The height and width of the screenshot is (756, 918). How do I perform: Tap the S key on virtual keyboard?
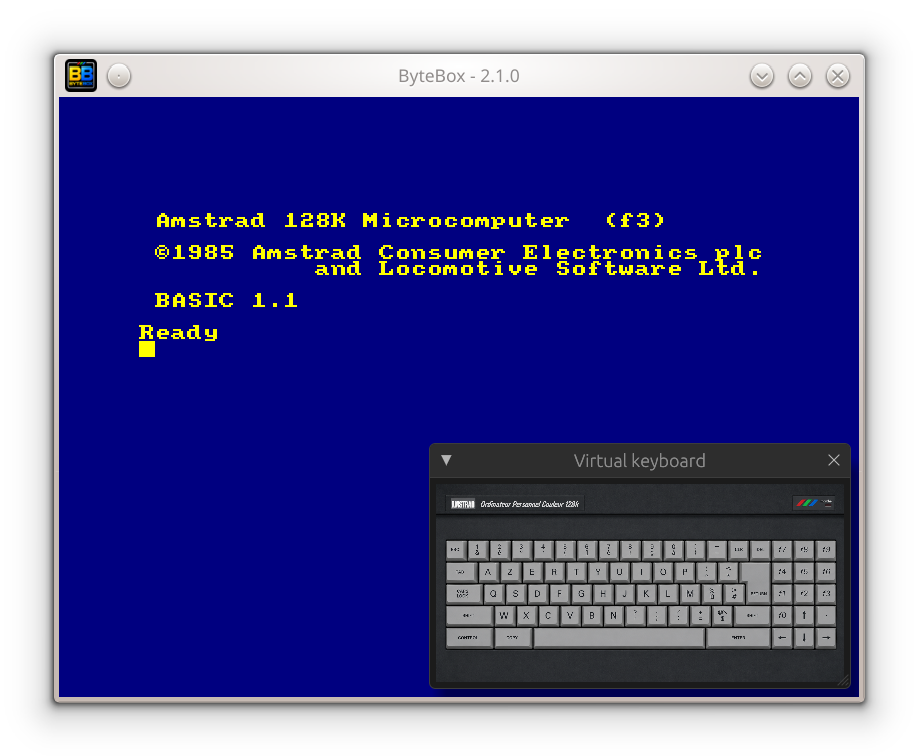coord(515,594)
